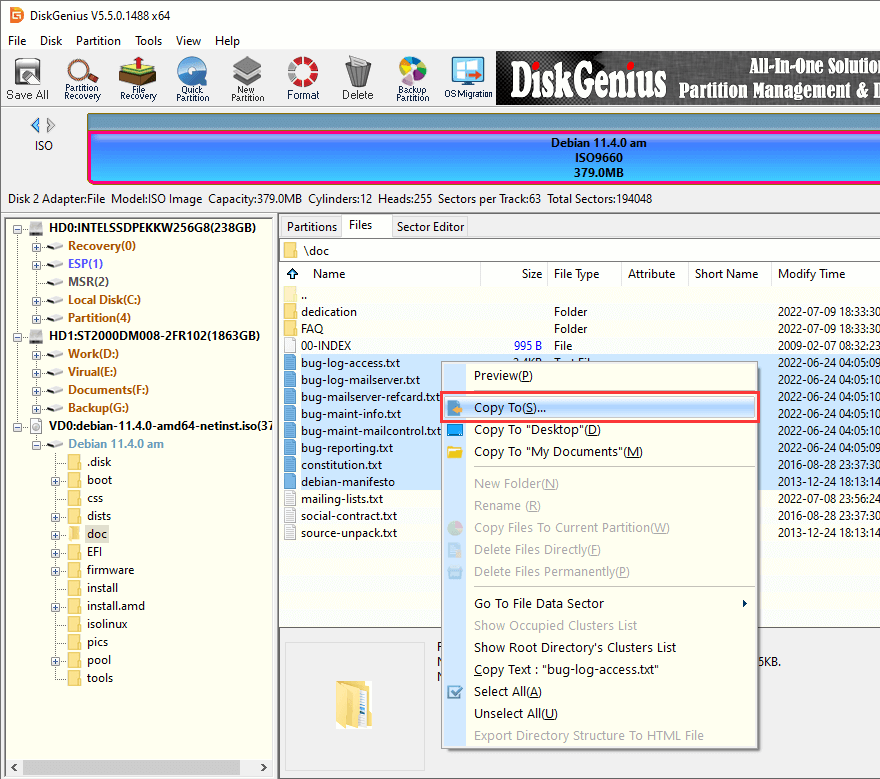Click the Format toolbar icon
This screenshot has width=880, height=779.
click(x=303, y=78)
